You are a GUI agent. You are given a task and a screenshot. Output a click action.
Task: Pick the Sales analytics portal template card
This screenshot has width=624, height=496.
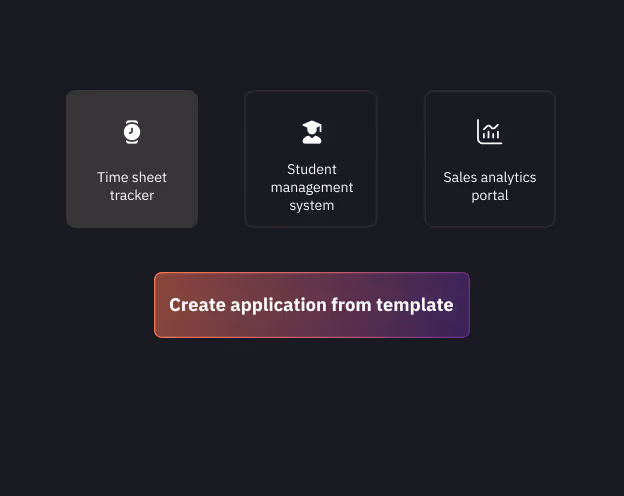pyautogui.click(x=490, y=159)
